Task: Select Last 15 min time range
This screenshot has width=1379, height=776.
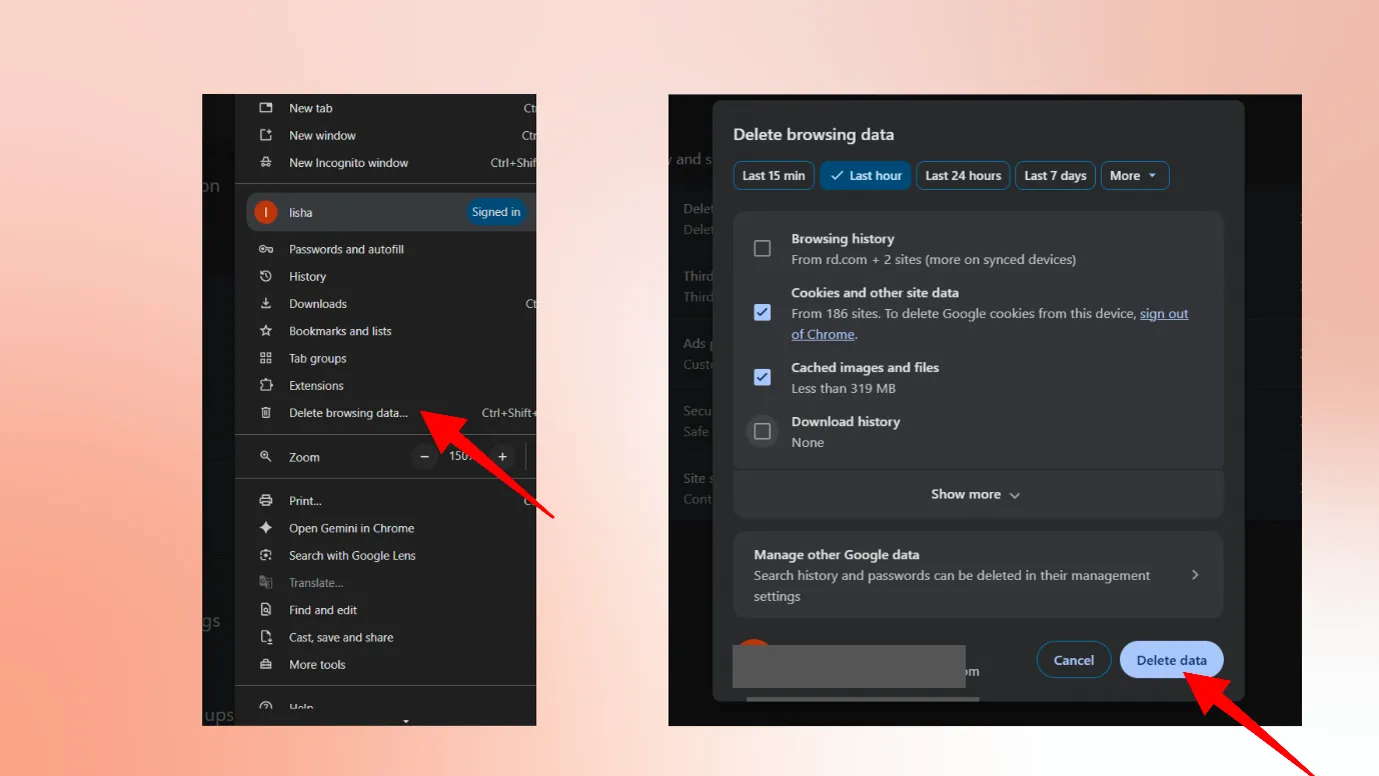Action: 774,176
